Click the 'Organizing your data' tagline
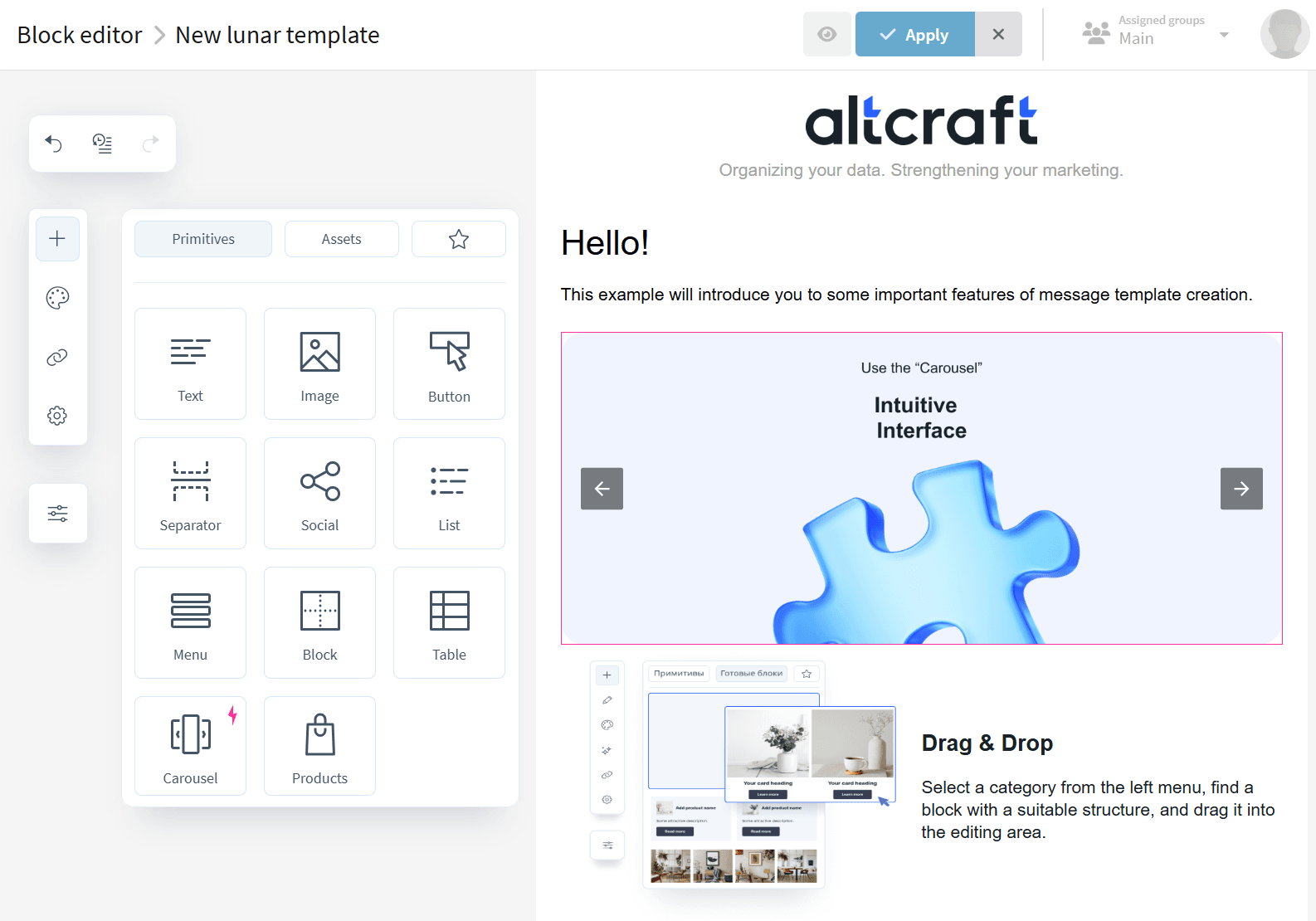 [921, 170]
